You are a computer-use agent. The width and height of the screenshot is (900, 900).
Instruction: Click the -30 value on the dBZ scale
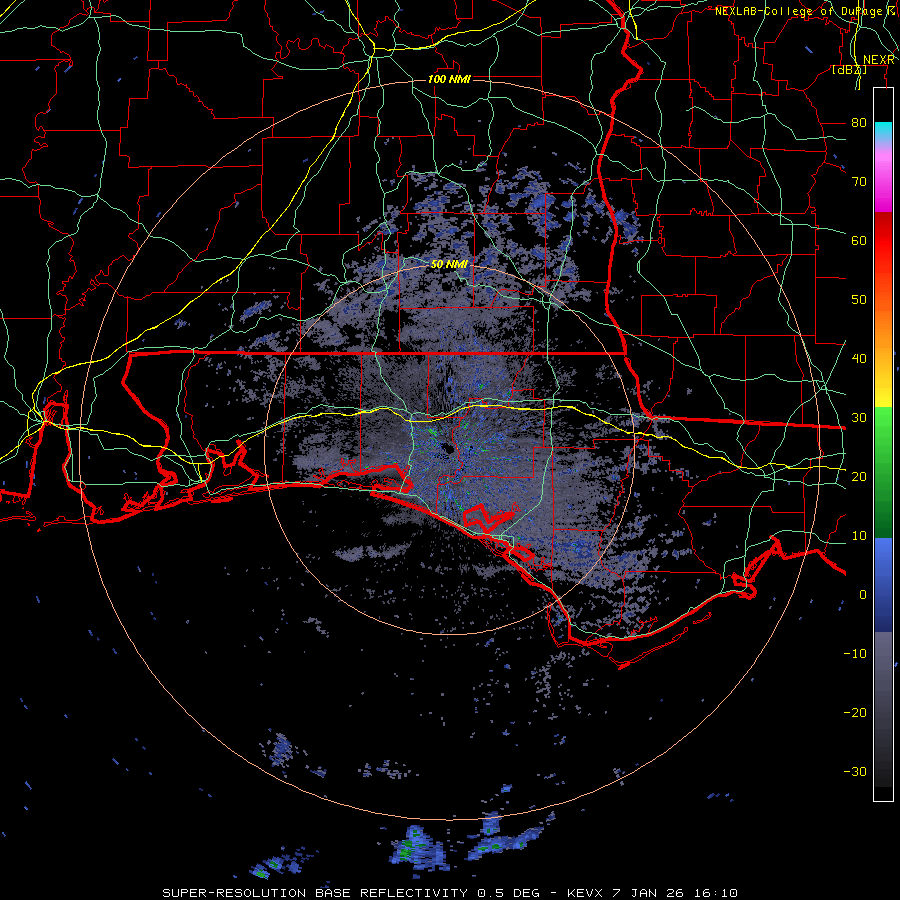tap(855, 771)
